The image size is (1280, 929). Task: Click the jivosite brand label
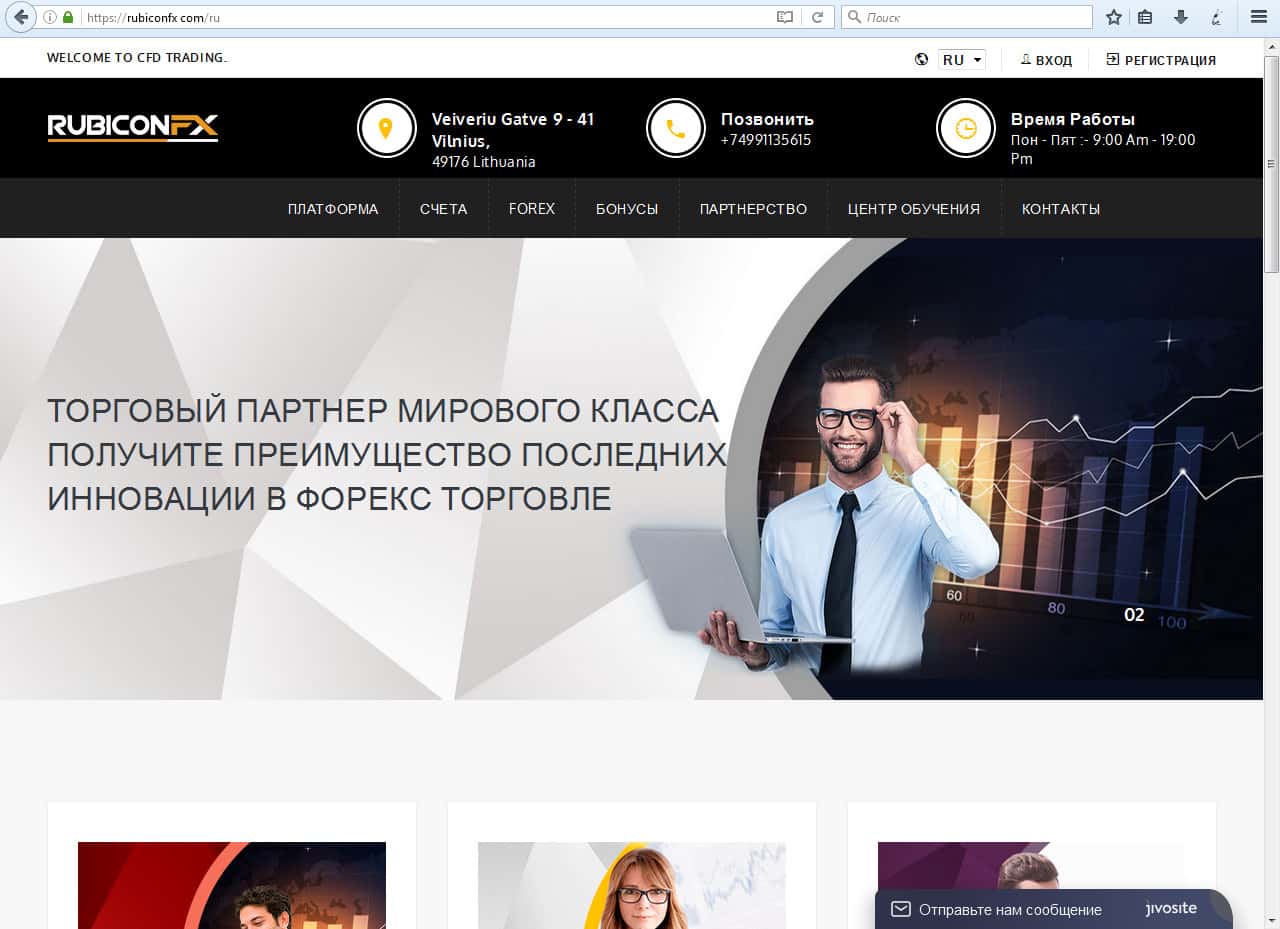(1171, 909)
